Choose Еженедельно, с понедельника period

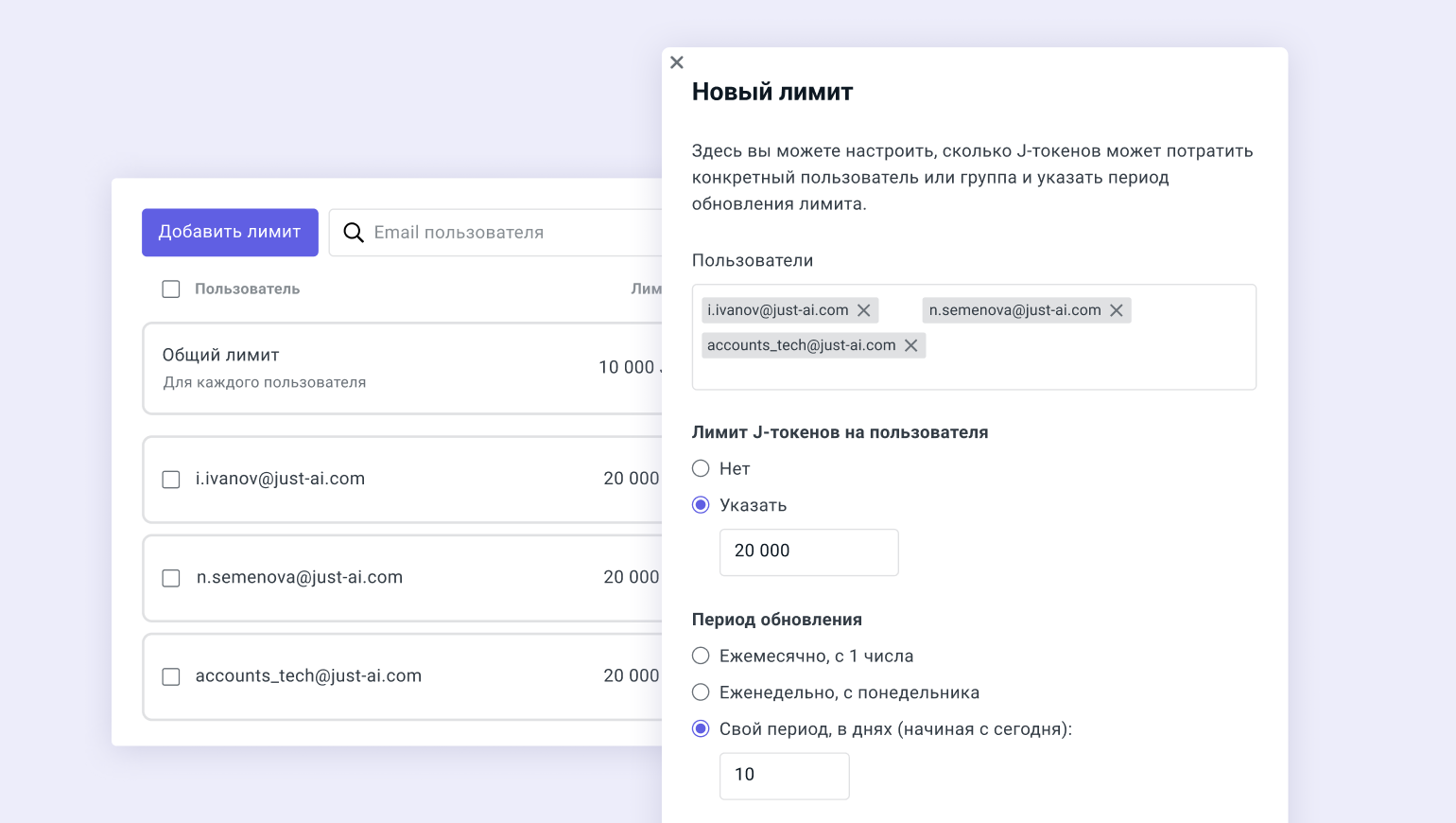pyautogui.click(x=701, y=692)
